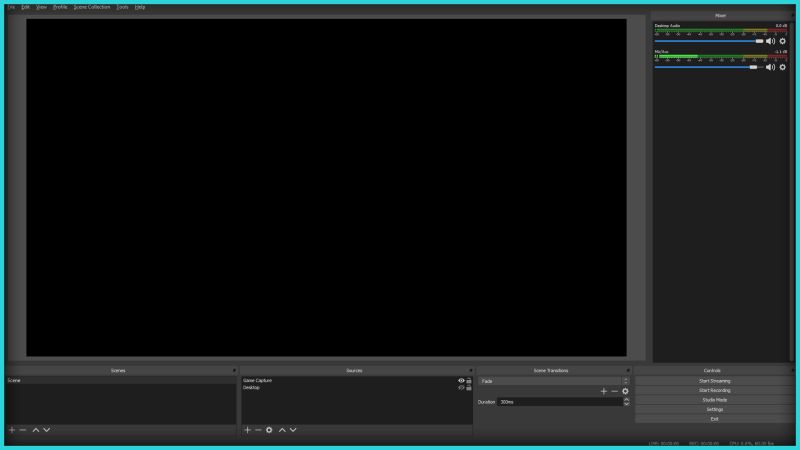Viewport: 800px width, 450px height.
Task: Decrease transition Duration with down arrow
Action: tap(627, 404)
